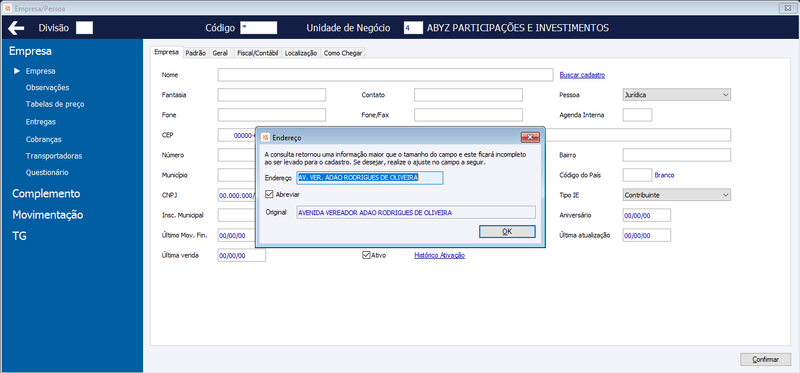Screen dimensions: 800x373
Task: Open Entregas in the sidebar
Action: [41, 121]
